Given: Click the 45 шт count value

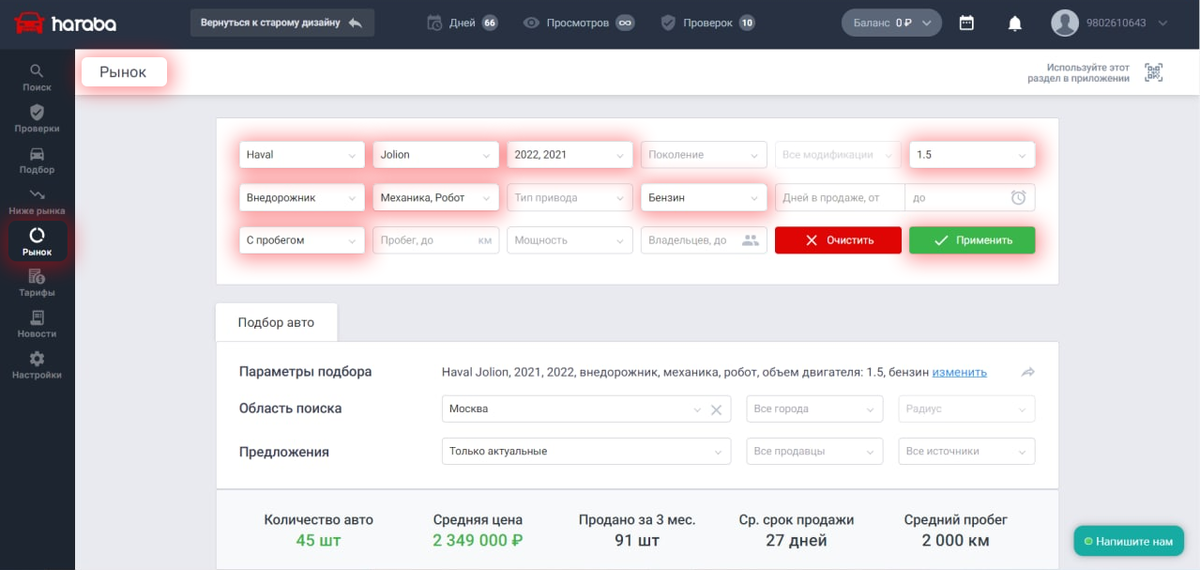Looking at the screenshot, I should pyautogui.click(x=318, y=541).
